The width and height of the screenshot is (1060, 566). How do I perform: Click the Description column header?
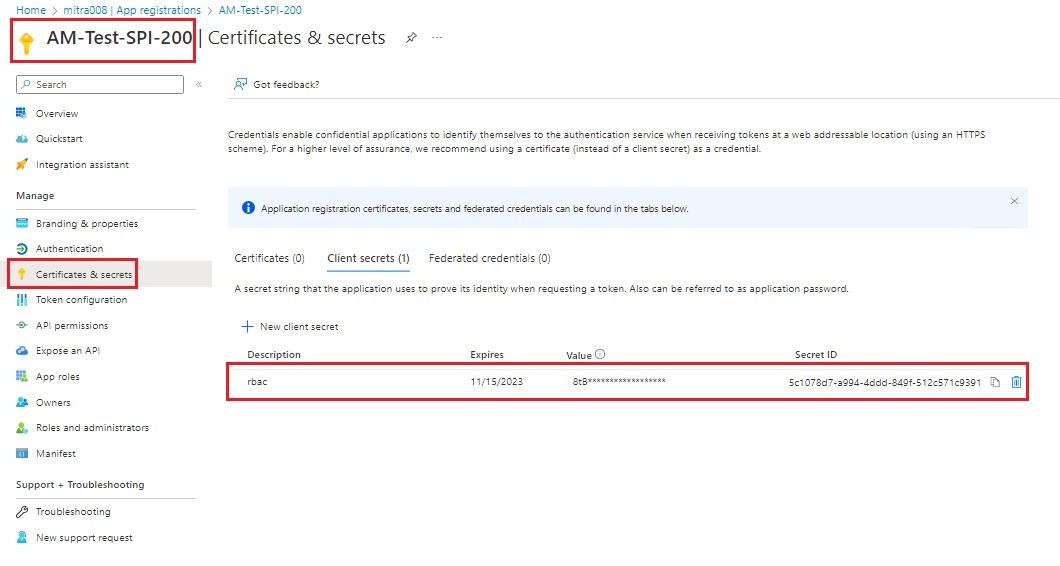pyautogui.click(x=274, y=355)
